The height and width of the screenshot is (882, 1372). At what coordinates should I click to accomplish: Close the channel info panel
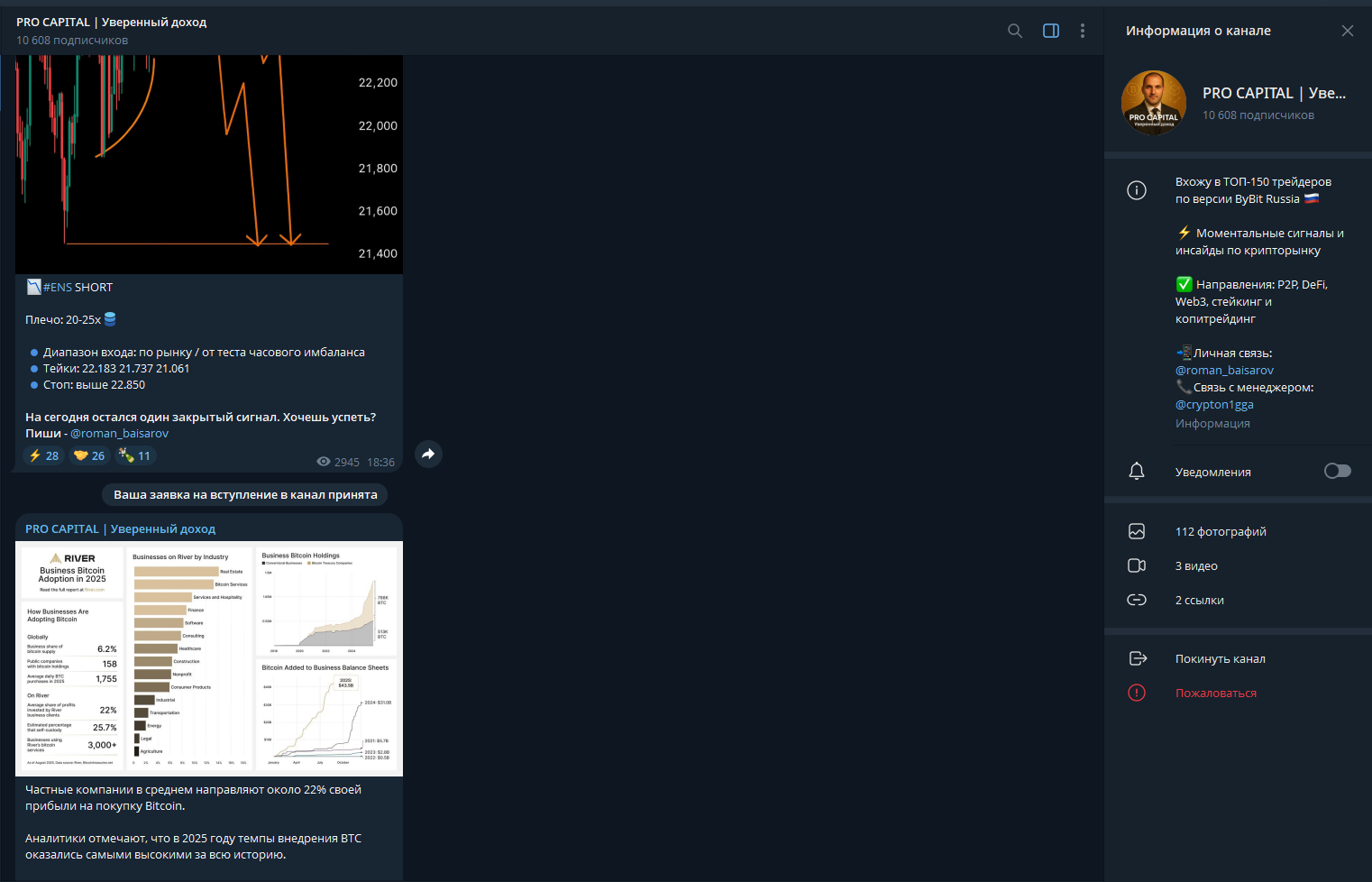point(1348,31)
